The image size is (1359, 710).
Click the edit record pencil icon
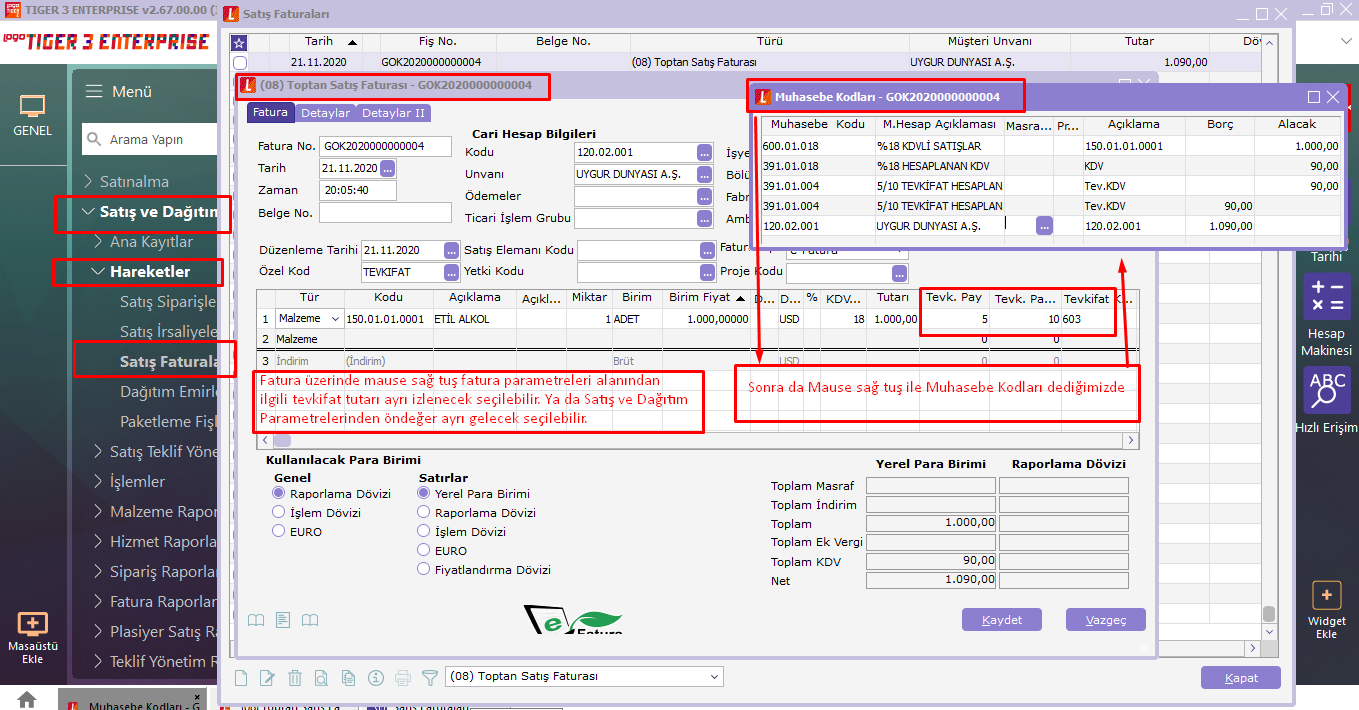pos(267,677)
